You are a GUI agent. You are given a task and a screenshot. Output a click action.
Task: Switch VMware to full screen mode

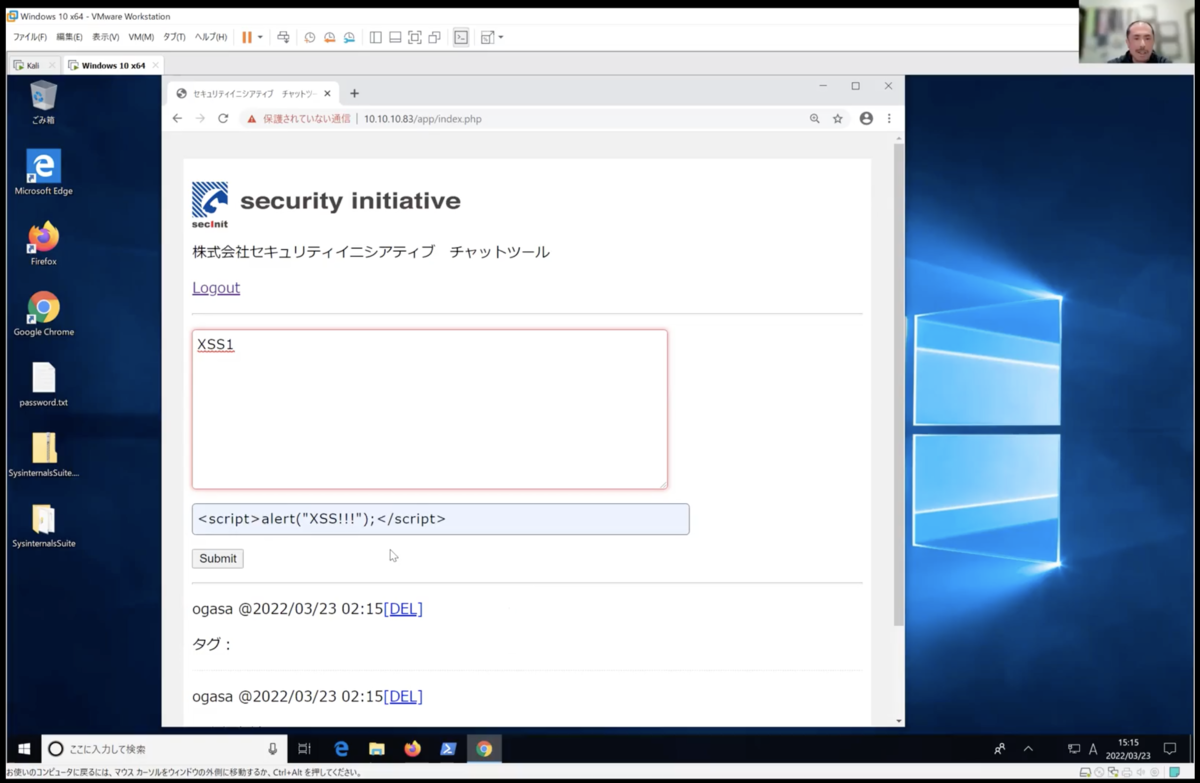415,37
